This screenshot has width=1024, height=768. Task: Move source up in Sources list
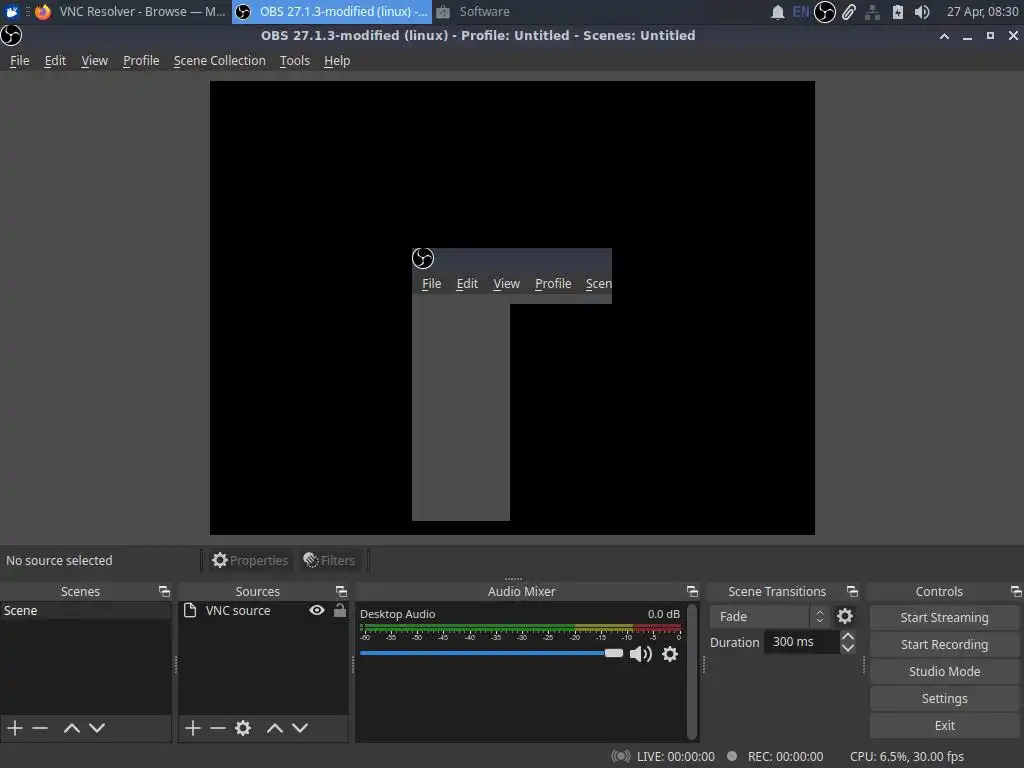[x=275, y=728]
